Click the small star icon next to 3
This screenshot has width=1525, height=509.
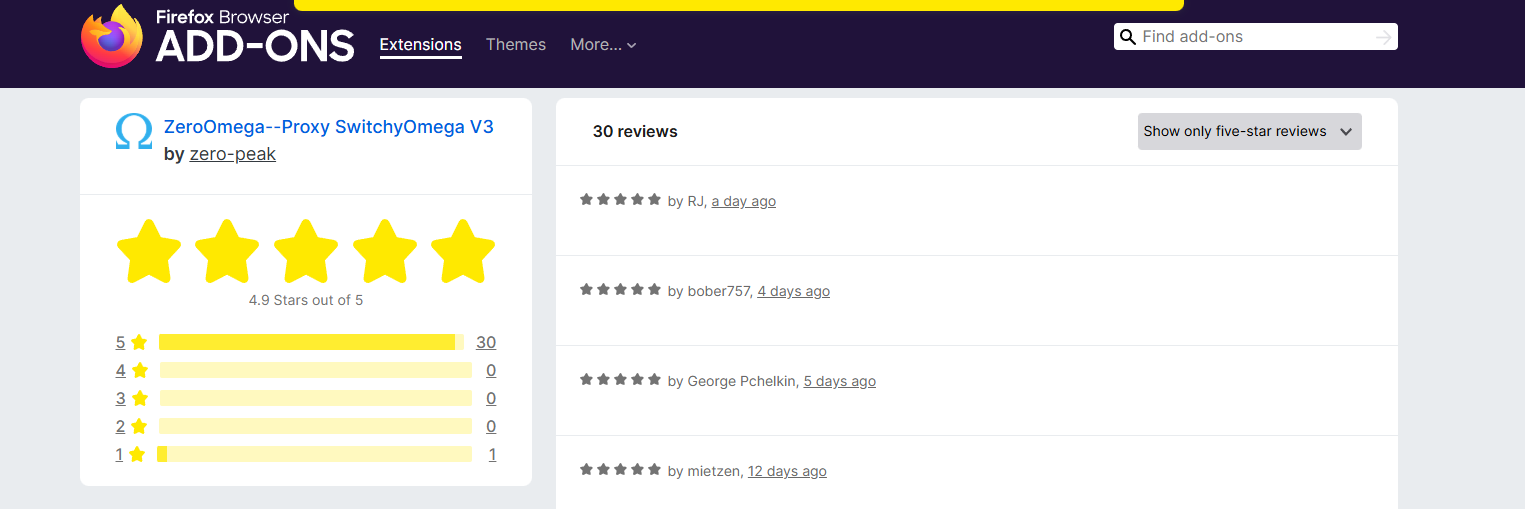click(x=139, y=398)
